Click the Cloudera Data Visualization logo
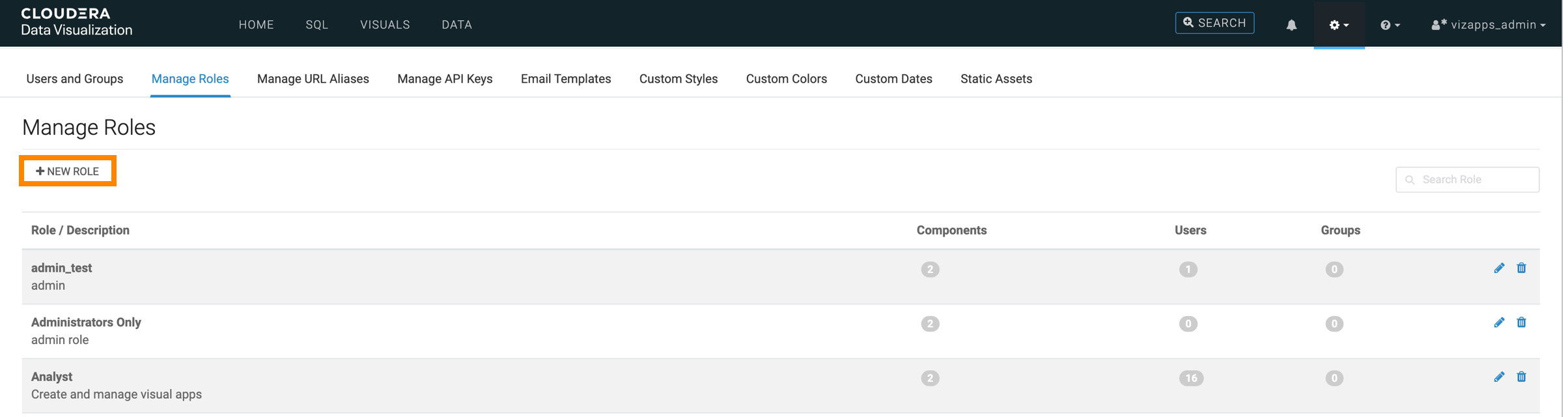 [76, 22]
